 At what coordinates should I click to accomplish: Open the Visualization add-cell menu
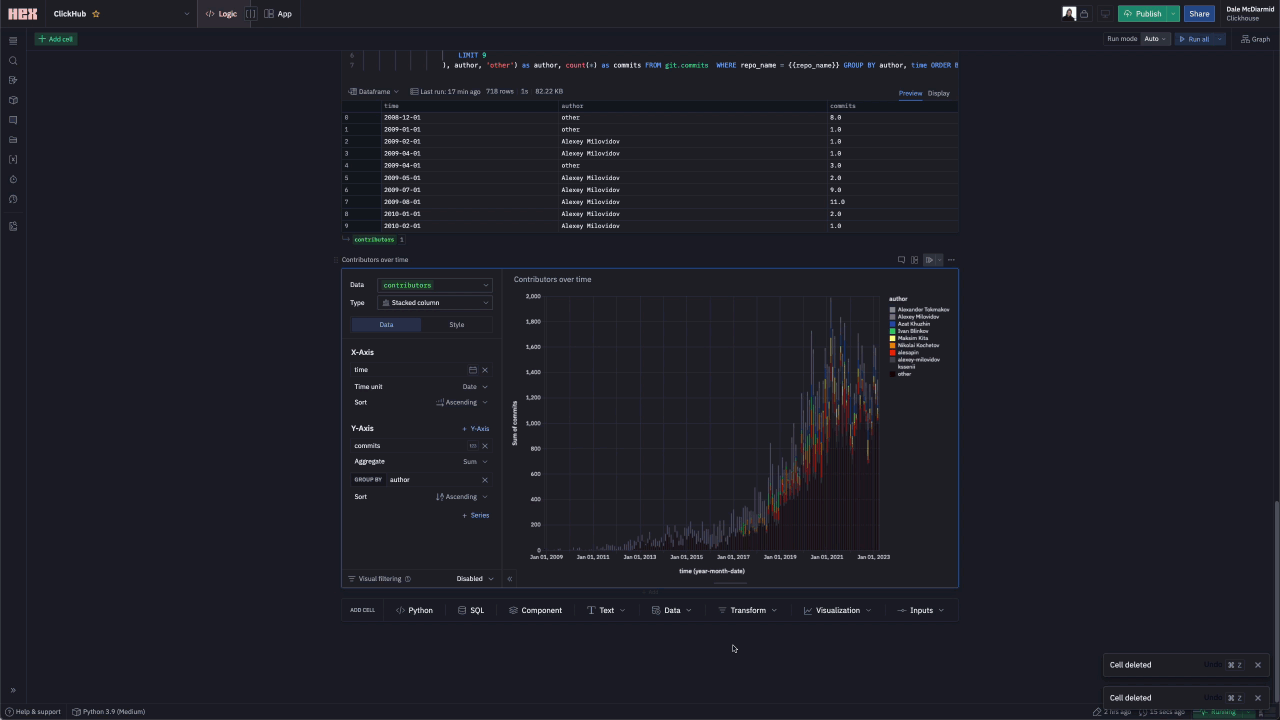click(x=837, y=610)
